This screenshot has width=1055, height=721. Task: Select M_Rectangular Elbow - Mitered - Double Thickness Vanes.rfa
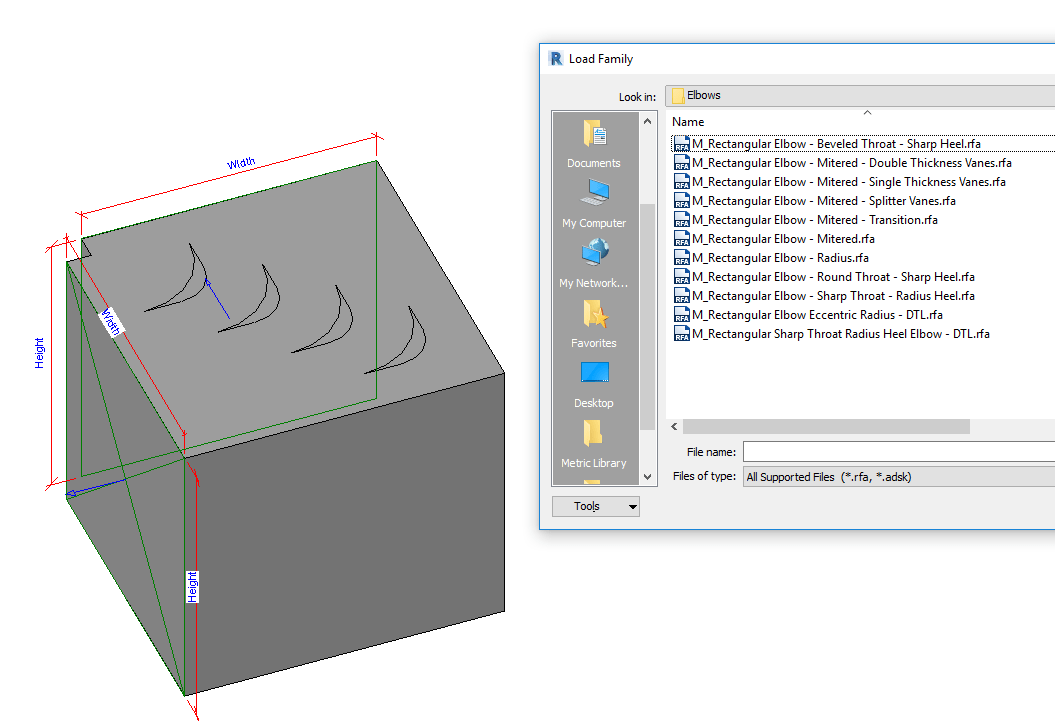coord(852,163)
